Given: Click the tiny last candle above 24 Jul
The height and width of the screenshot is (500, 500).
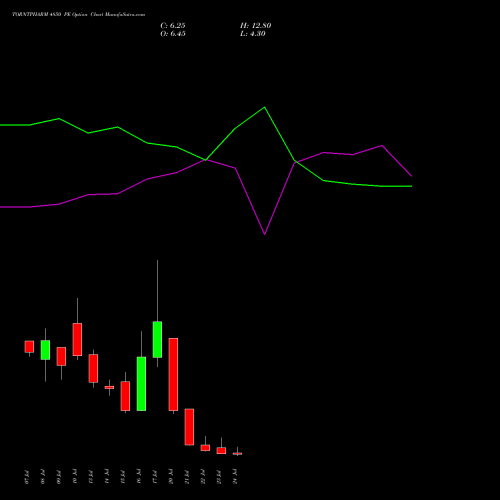Looking at the screenshot, I should (237, 454).
